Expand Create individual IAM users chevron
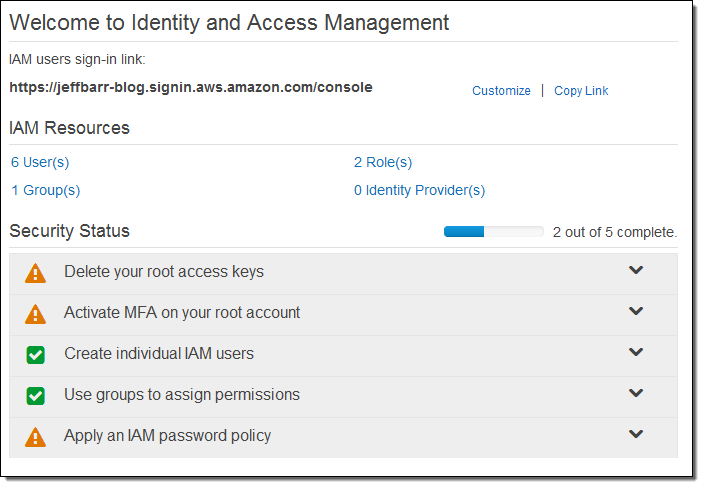Screen dimensions: 704x488 coord(635,353)
